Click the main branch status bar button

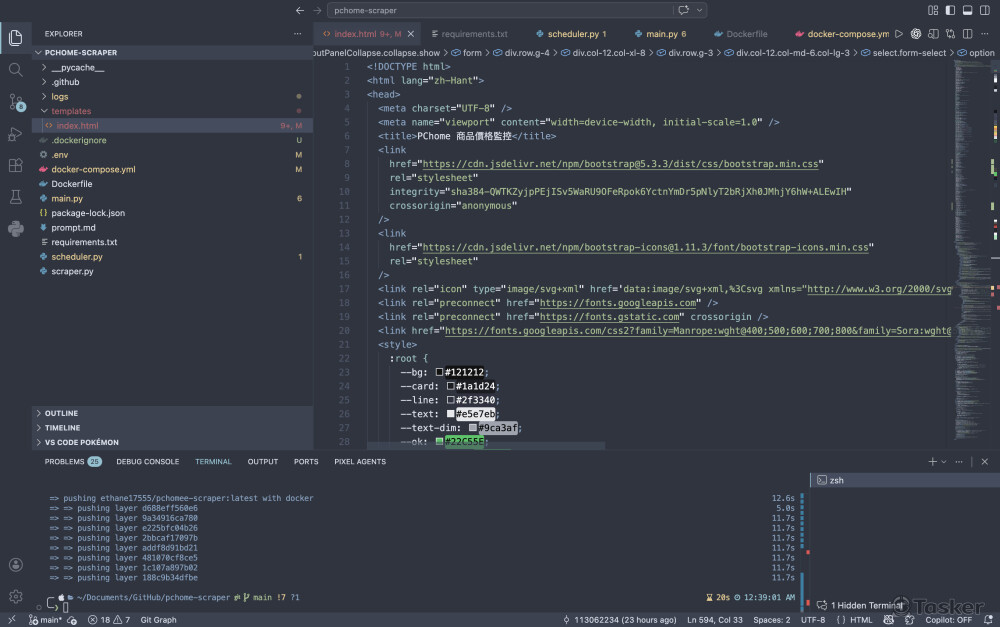[44, 620]
